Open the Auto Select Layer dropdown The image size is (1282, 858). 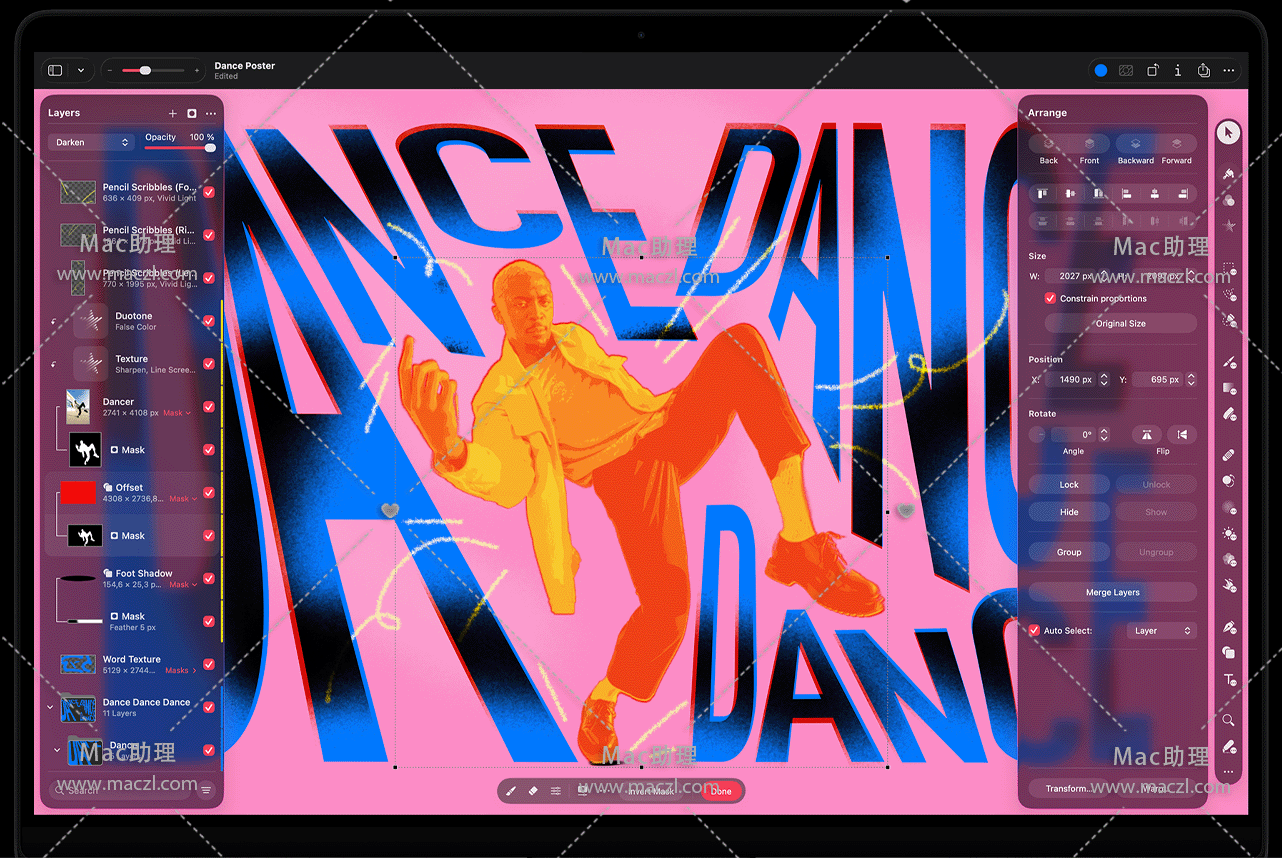[x=1160, y=631]
